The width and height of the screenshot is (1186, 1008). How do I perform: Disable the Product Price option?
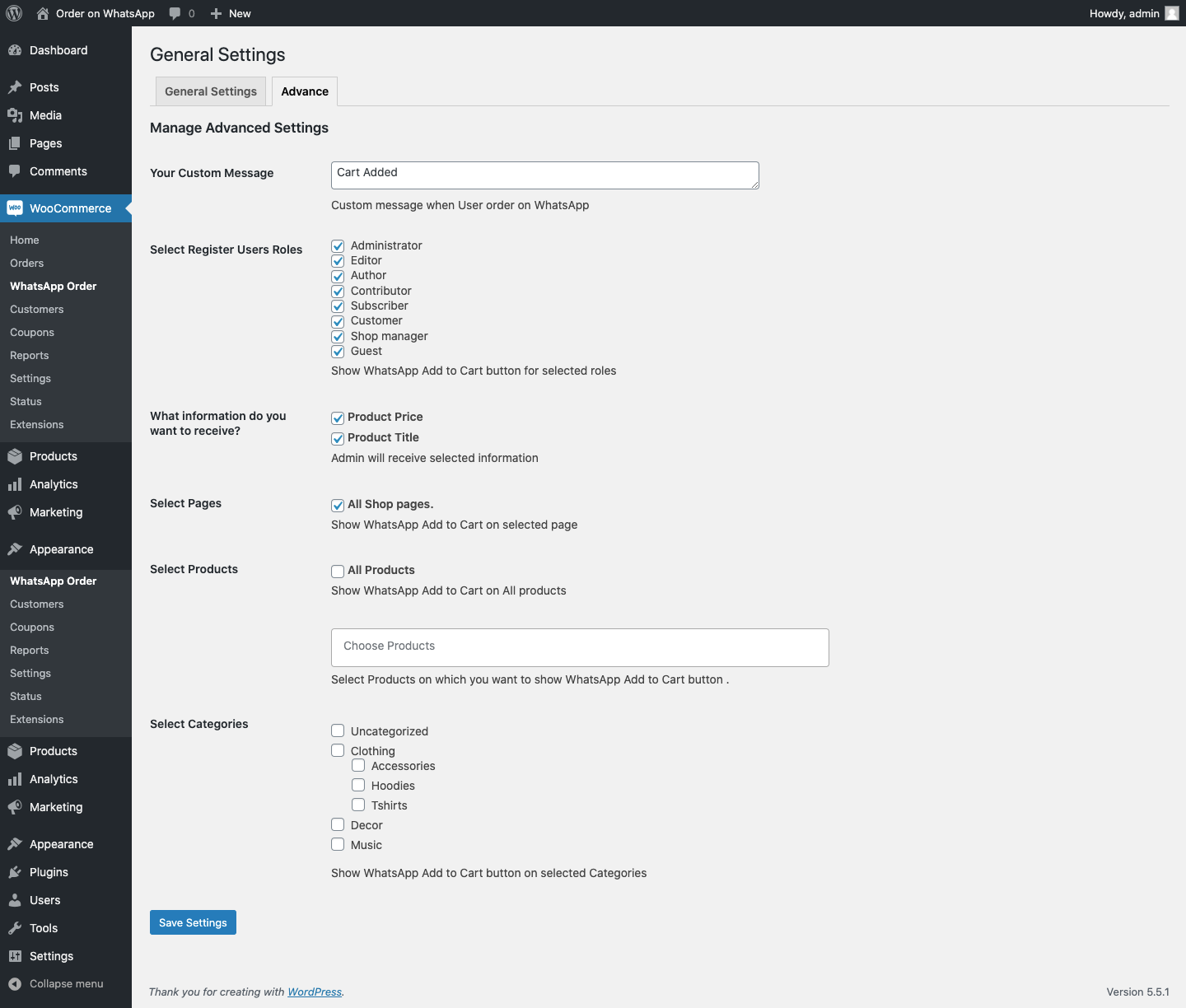(338, 418)
